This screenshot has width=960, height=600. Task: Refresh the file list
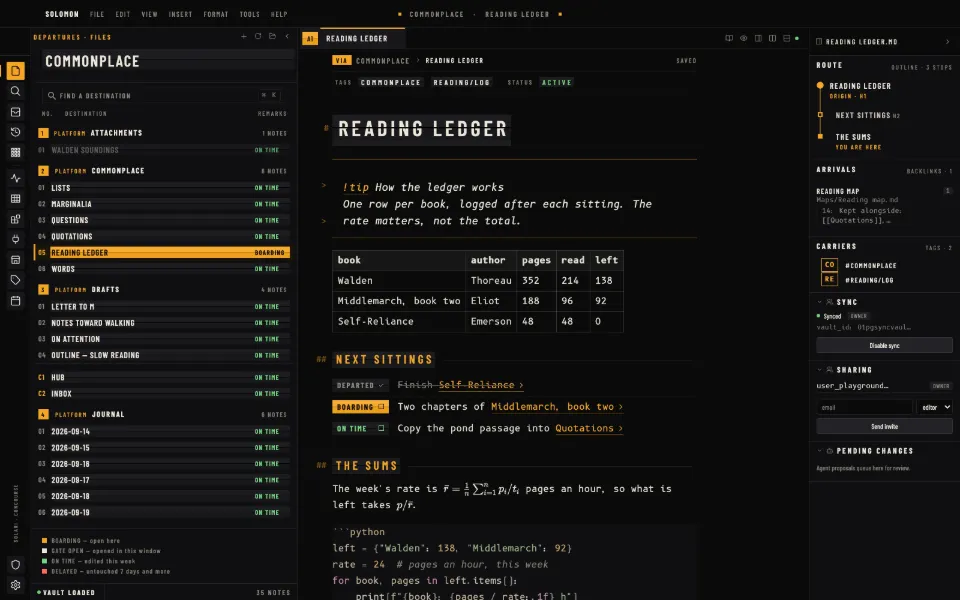[258, 37]
